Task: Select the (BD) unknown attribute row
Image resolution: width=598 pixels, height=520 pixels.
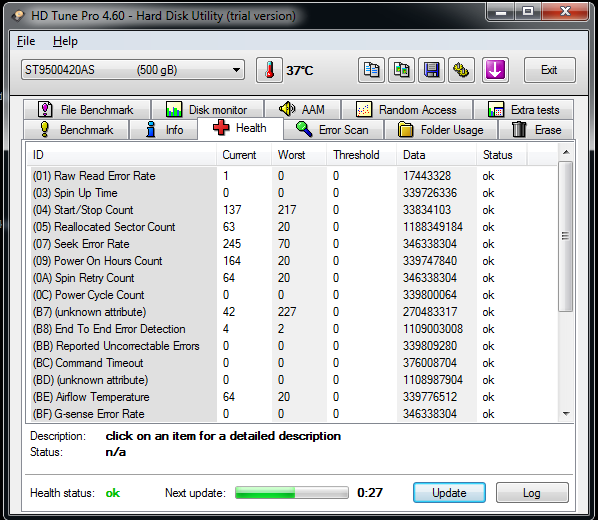Action: pyautogui.click(x=292, y=380)
